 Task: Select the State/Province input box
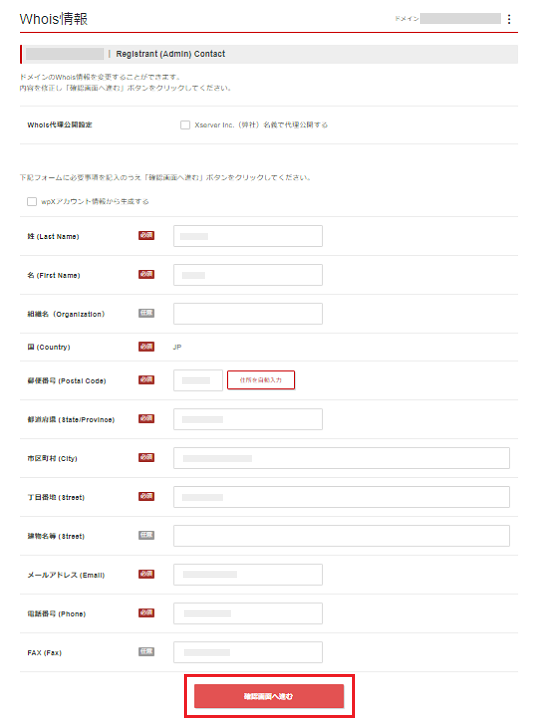[248, 419]
